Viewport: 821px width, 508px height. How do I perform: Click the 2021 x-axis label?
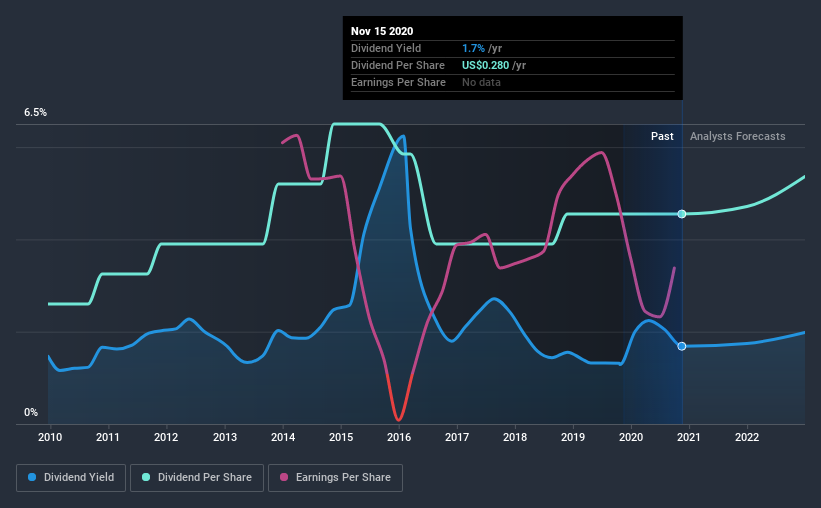pyautogui.click(x=689, y=437)
